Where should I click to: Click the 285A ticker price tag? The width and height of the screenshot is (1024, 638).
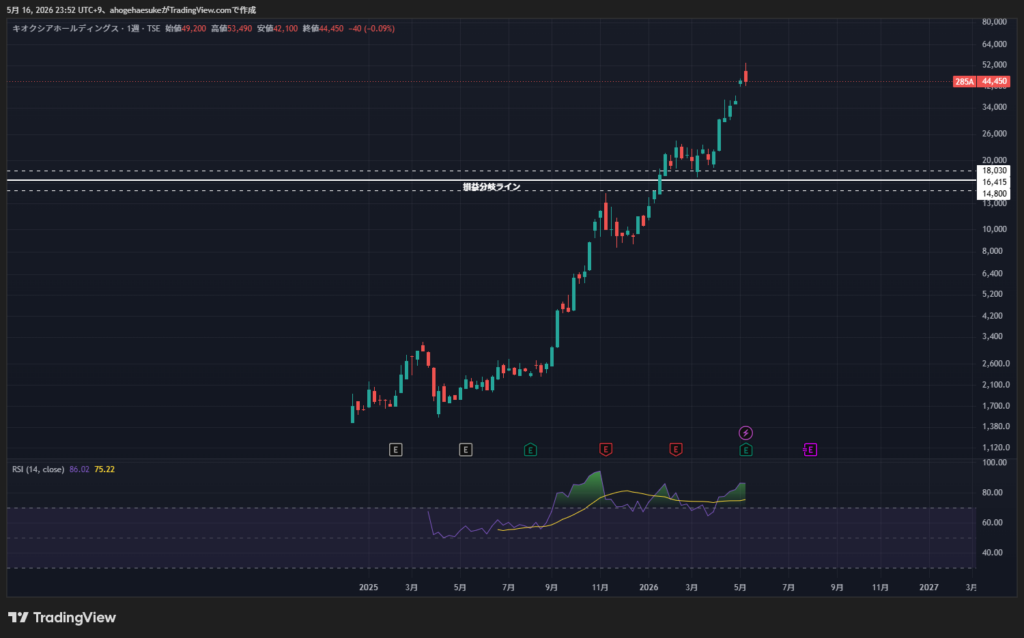pos(964,82)
